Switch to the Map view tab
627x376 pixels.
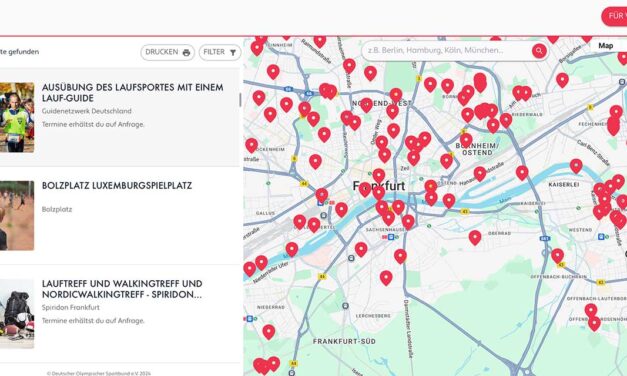point(605,46)
